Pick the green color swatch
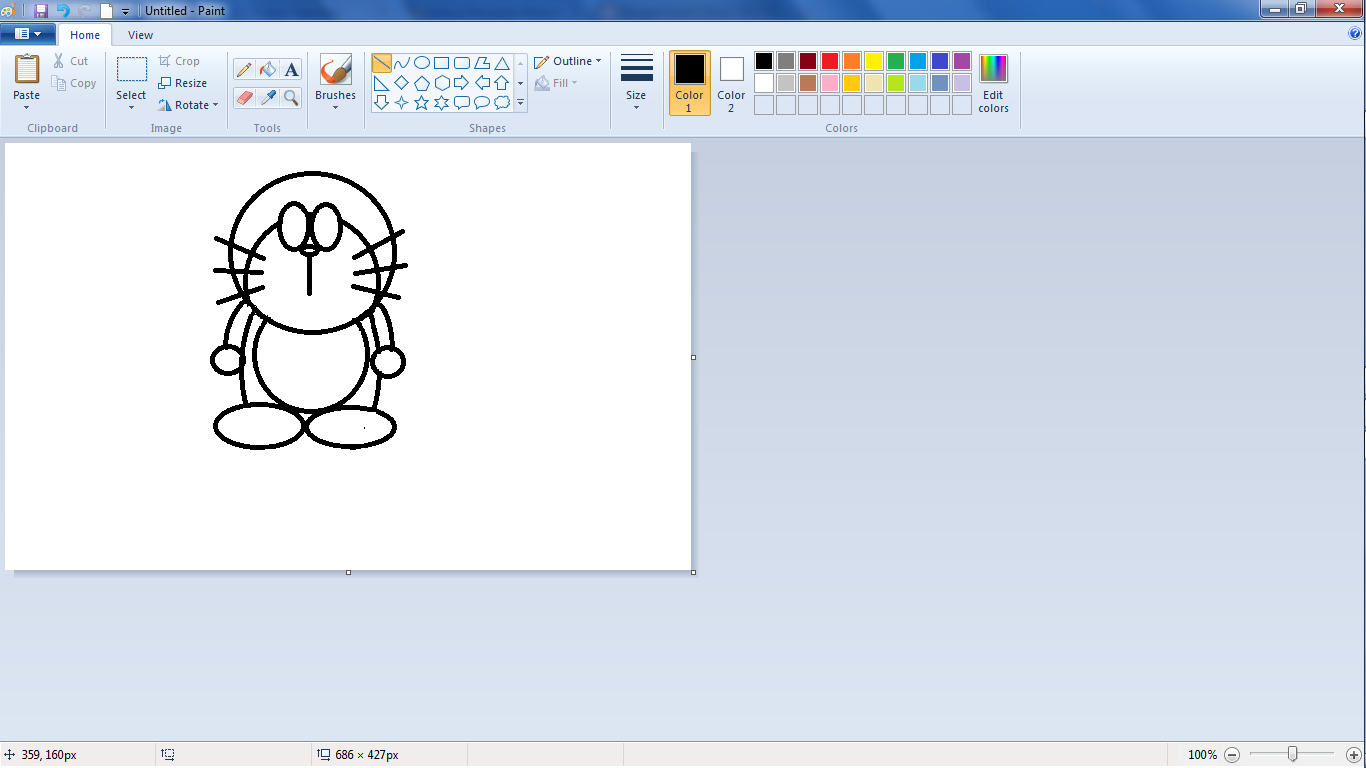Viewport: 1366px width, 768px height. (x=896, y=61)
